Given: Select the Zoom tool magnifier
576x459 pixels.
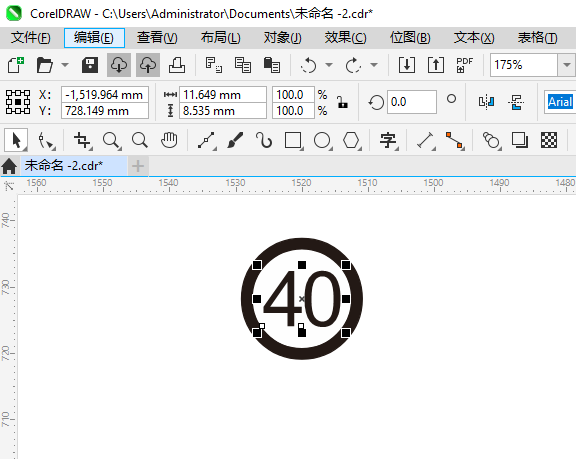Looking at the screenshot, I should (111, 140).
